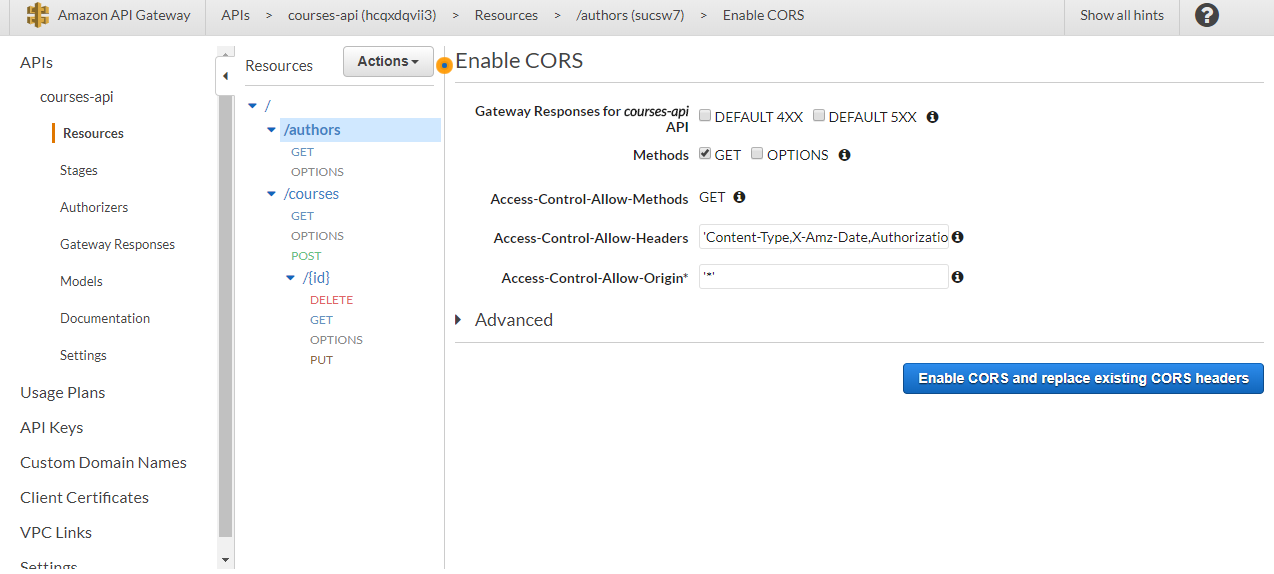
Task: Click the info icon beside DEFAULT 5XX
Action: point(932,117)
